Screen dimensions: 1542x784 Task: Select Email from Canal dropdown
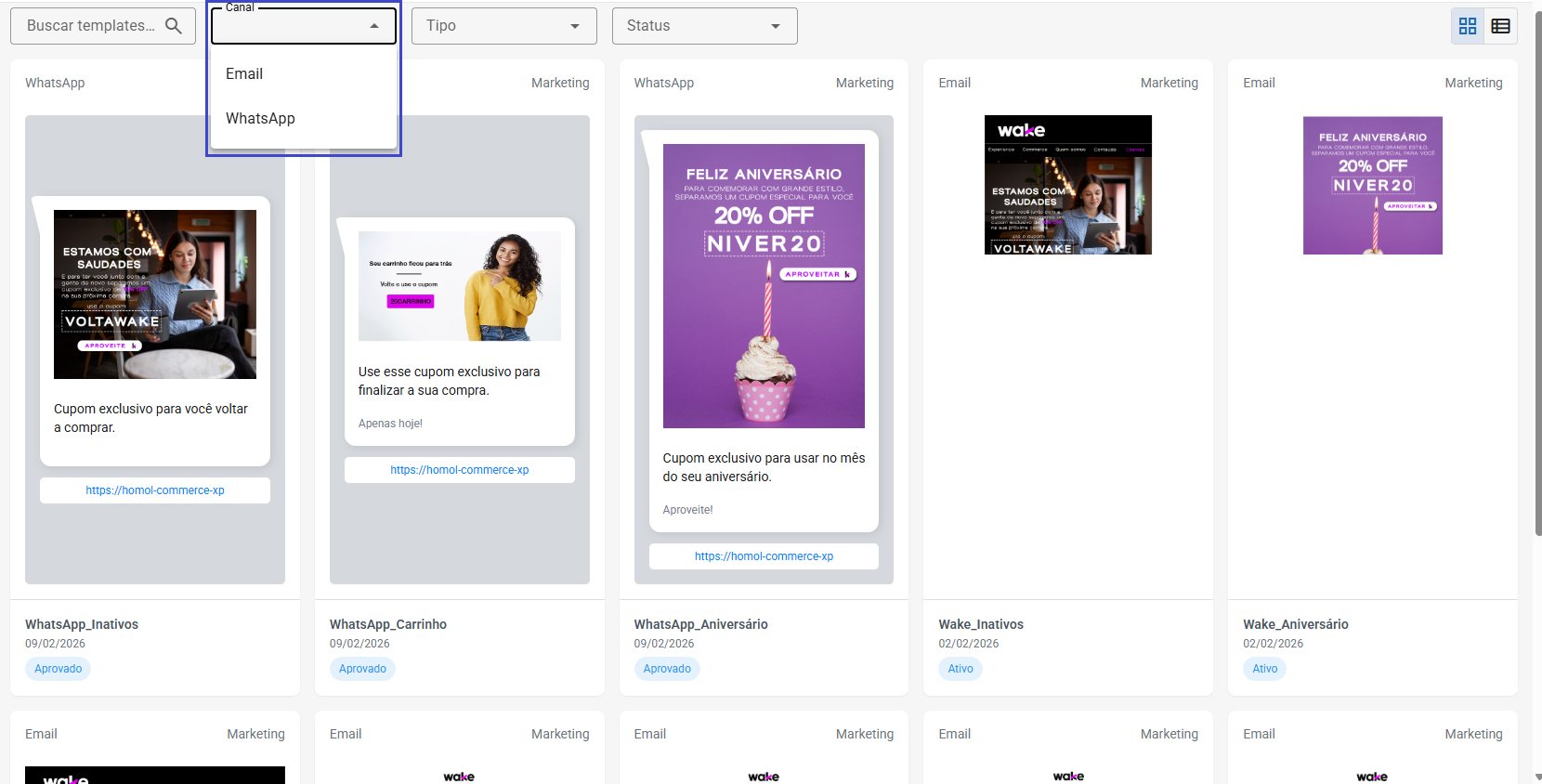click(244, 74)
